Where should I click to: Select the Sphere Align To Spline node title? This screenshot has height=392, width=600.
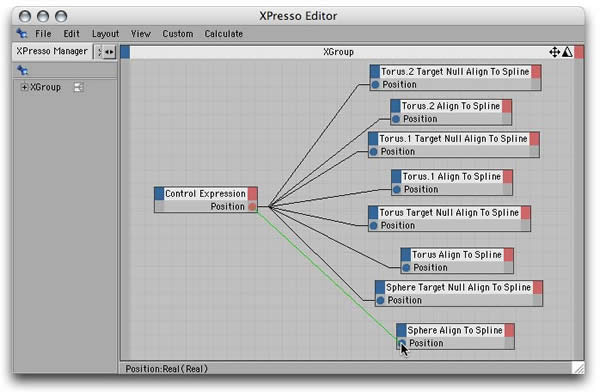pos(455,330)
